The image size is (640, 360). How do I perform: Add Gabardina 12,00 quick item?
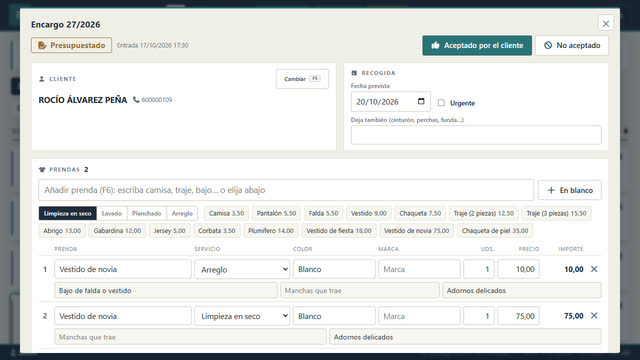coord(117,231)
